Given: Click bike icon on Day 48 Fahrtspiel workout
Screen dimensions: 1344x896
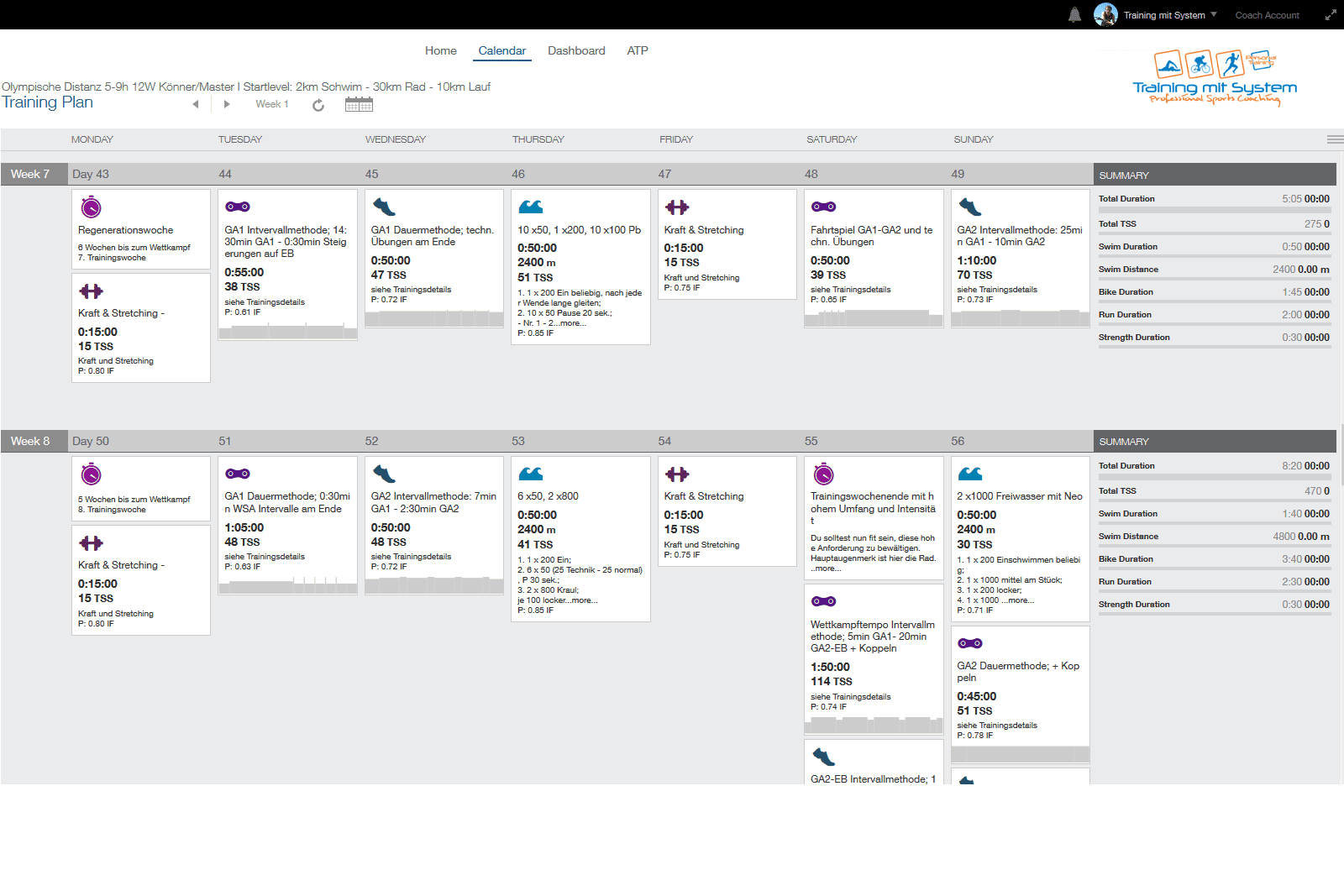Looking at the screenshot, I should (x=824, y=207).
